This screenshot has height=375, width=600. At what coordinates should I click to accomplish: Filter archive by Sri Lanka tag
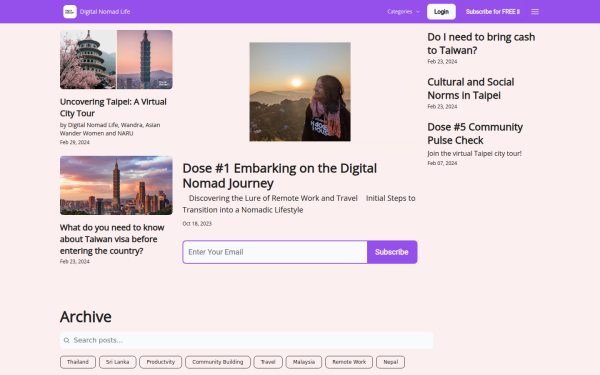tap(117, 362)
